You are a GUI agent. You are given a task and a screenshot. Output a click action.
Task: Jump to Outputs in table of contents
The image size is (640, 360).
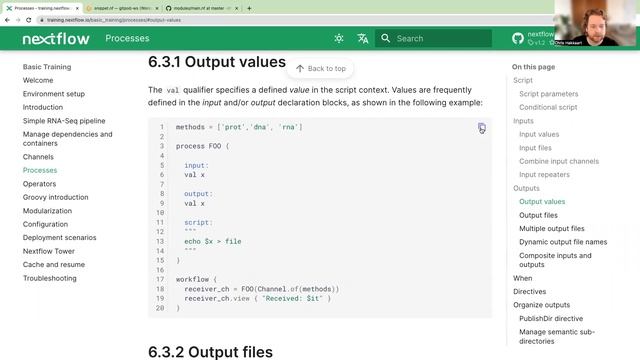click(526, 188)
